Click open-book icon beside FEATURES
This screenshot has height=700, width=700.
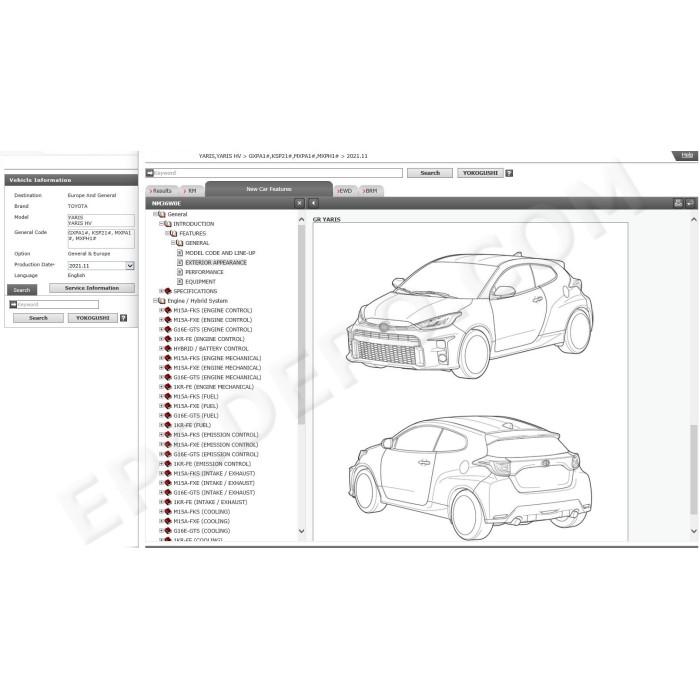(174, 233)
